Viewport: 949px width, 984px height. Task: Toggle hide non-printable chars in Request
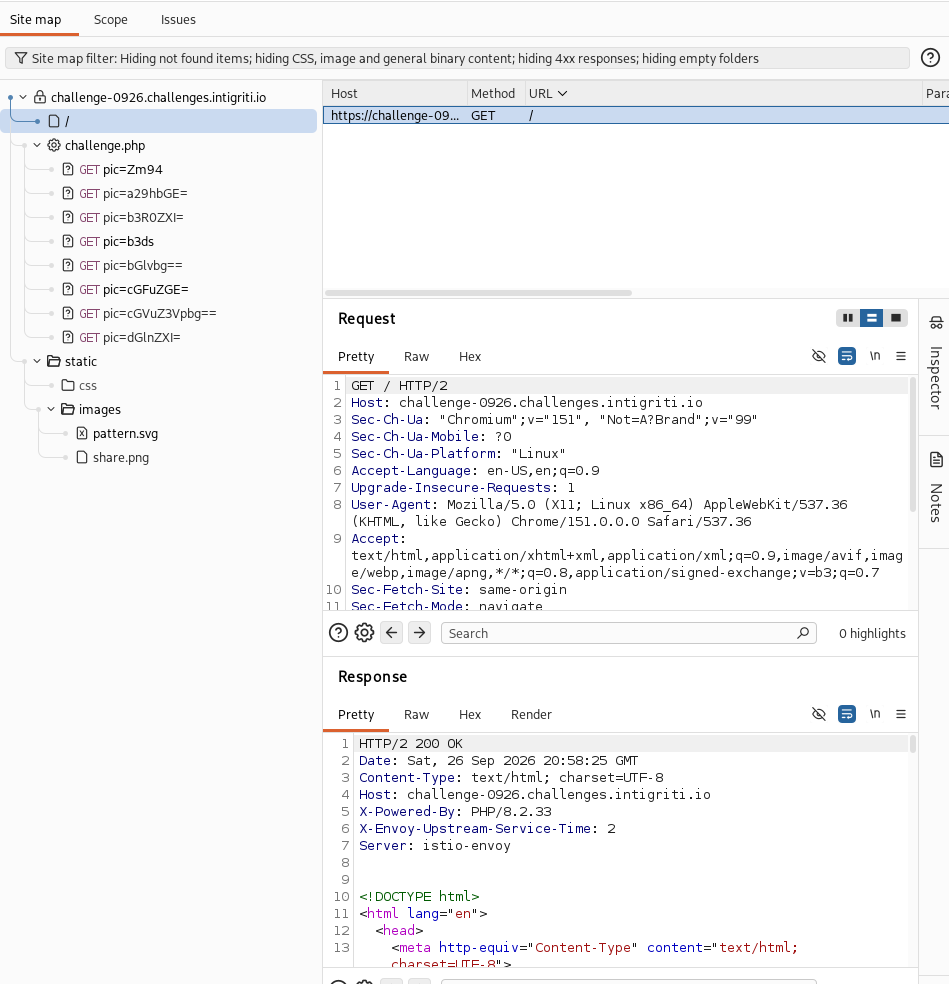[818, 356]
